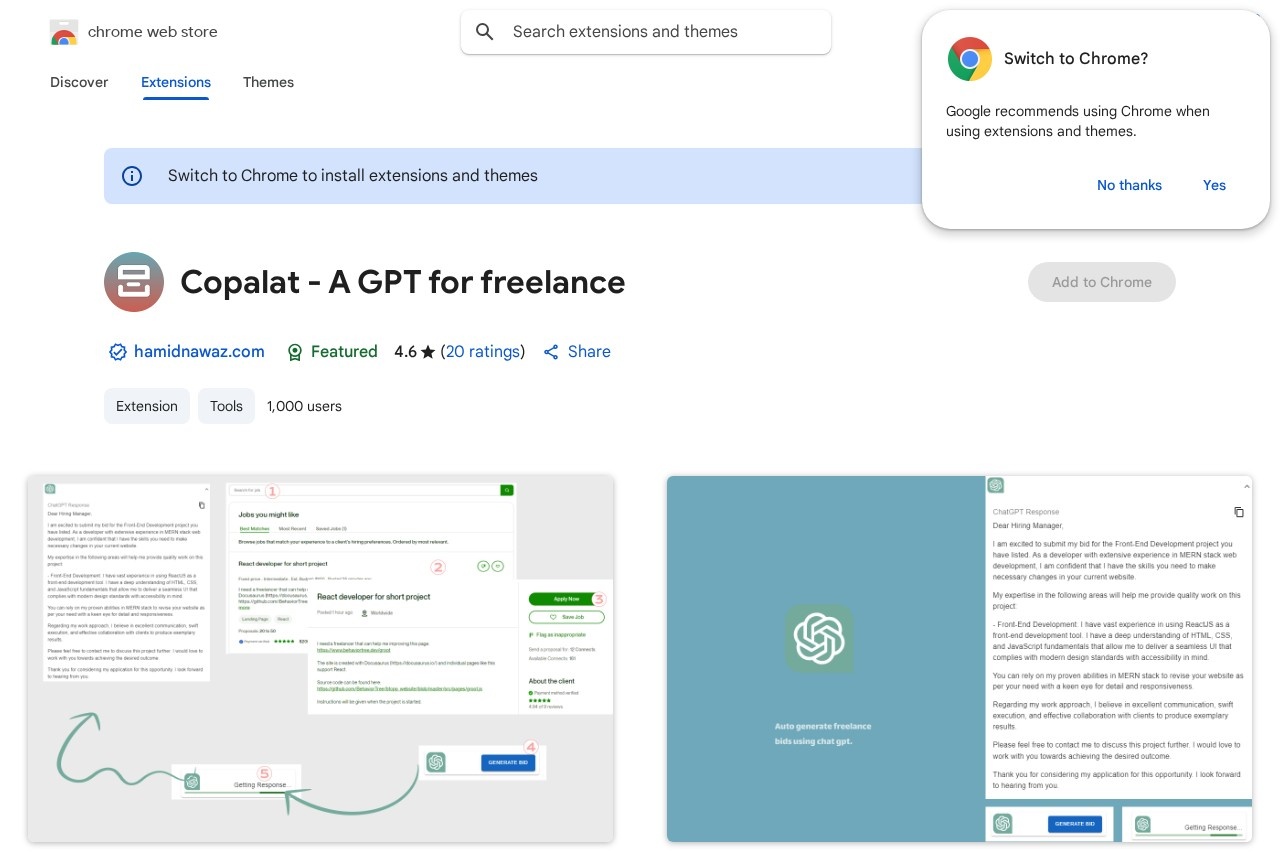The image size is (1280, 853).
Task: Click the Search extensions and themes field
Action: point(660,32)
